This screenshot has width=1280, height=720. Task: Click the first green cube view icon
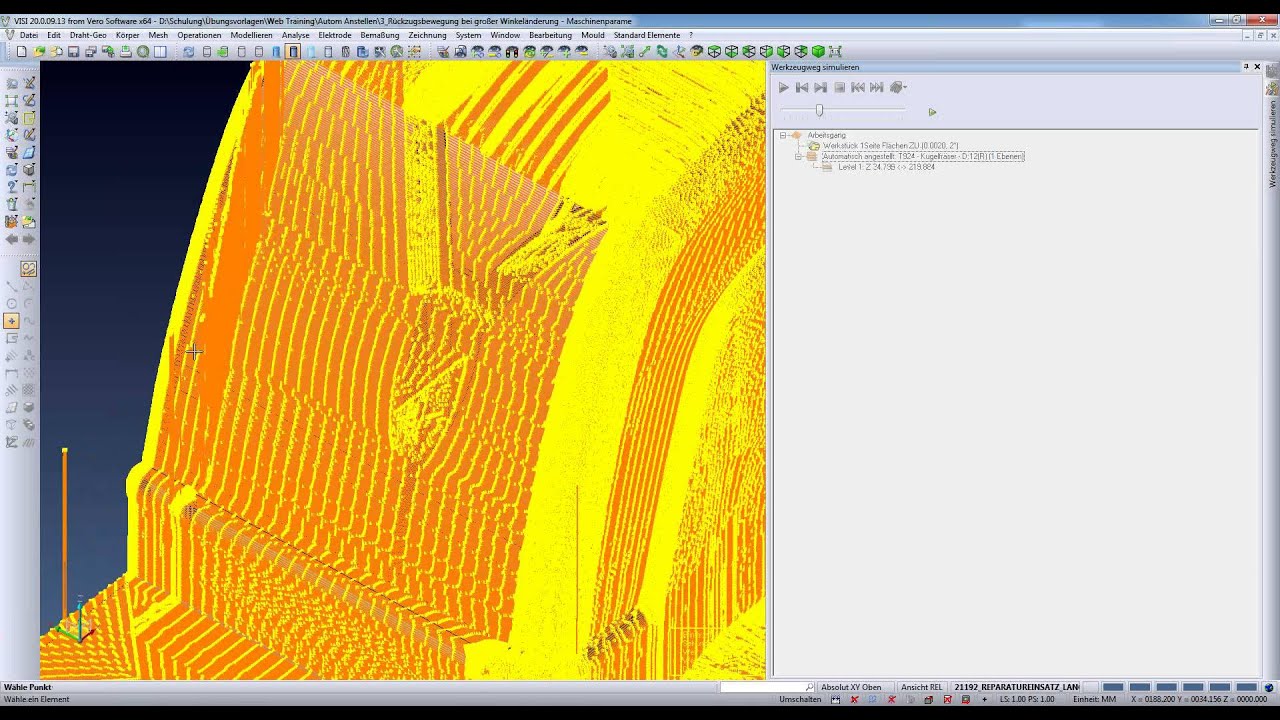[714, 52]
